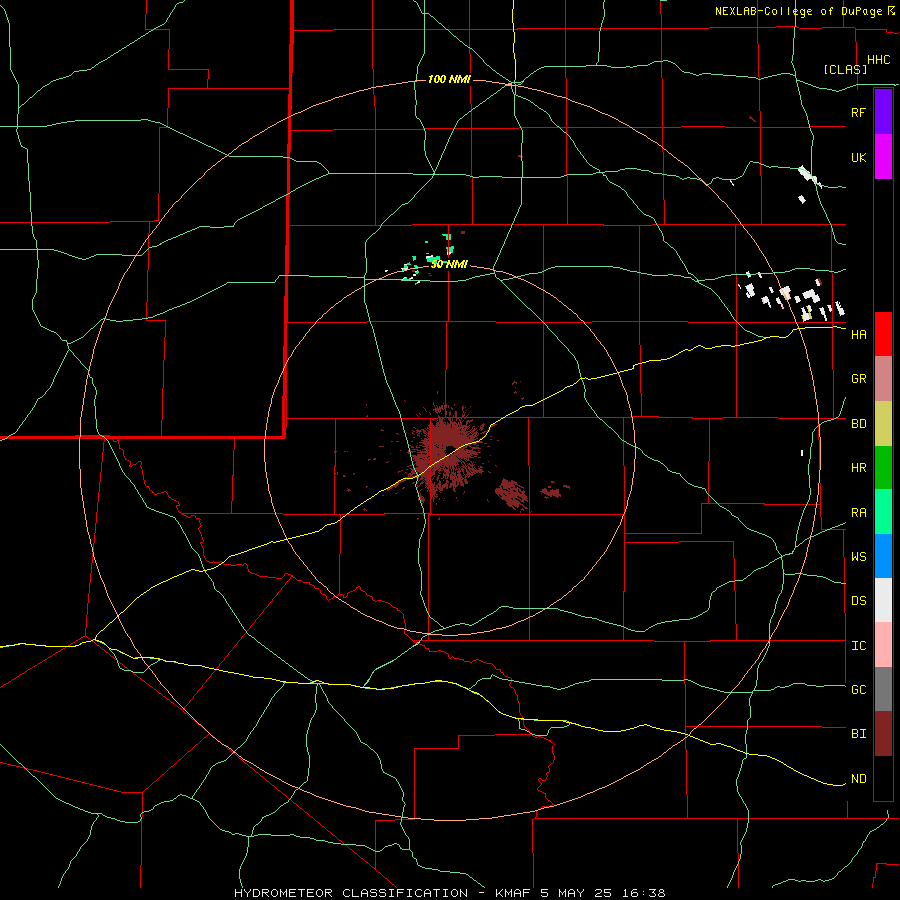Click the BD yellow legend swatch

(x=883, y=423)
